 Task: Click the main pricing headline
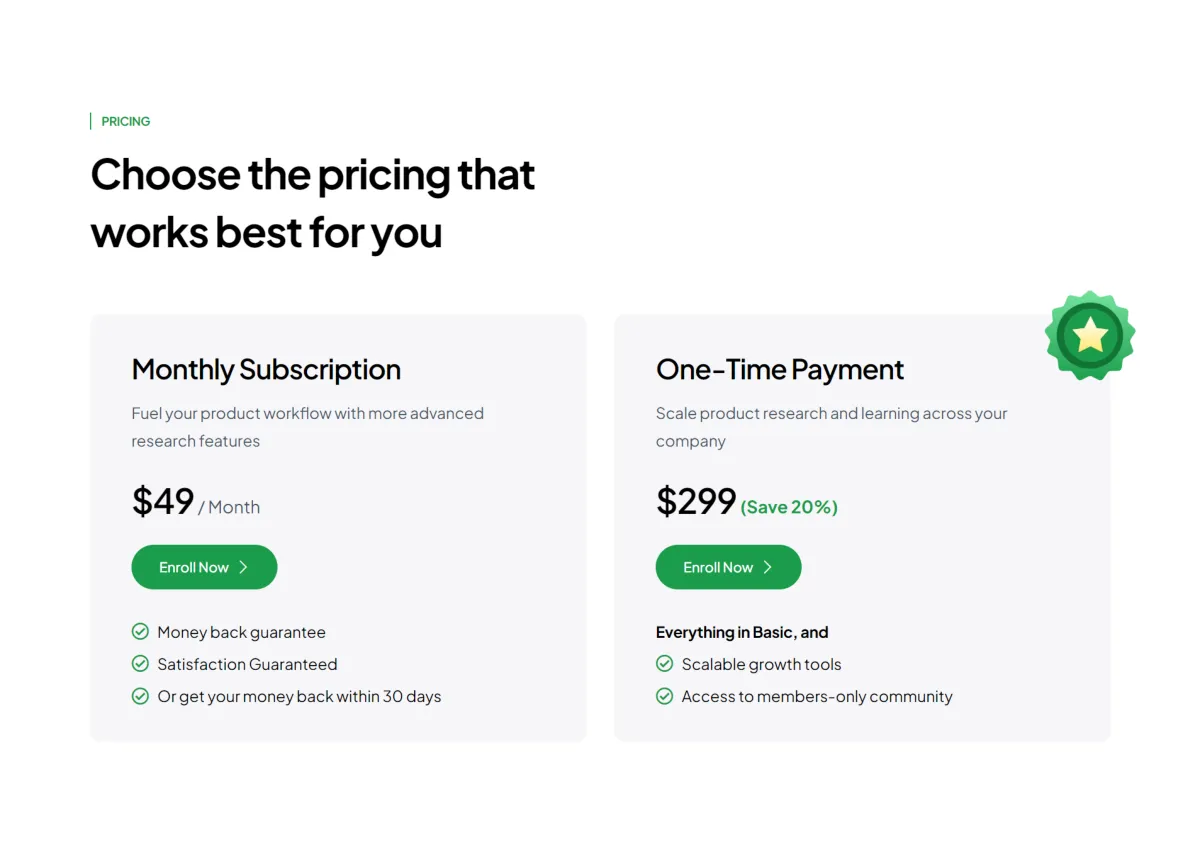tap(313, 204)
